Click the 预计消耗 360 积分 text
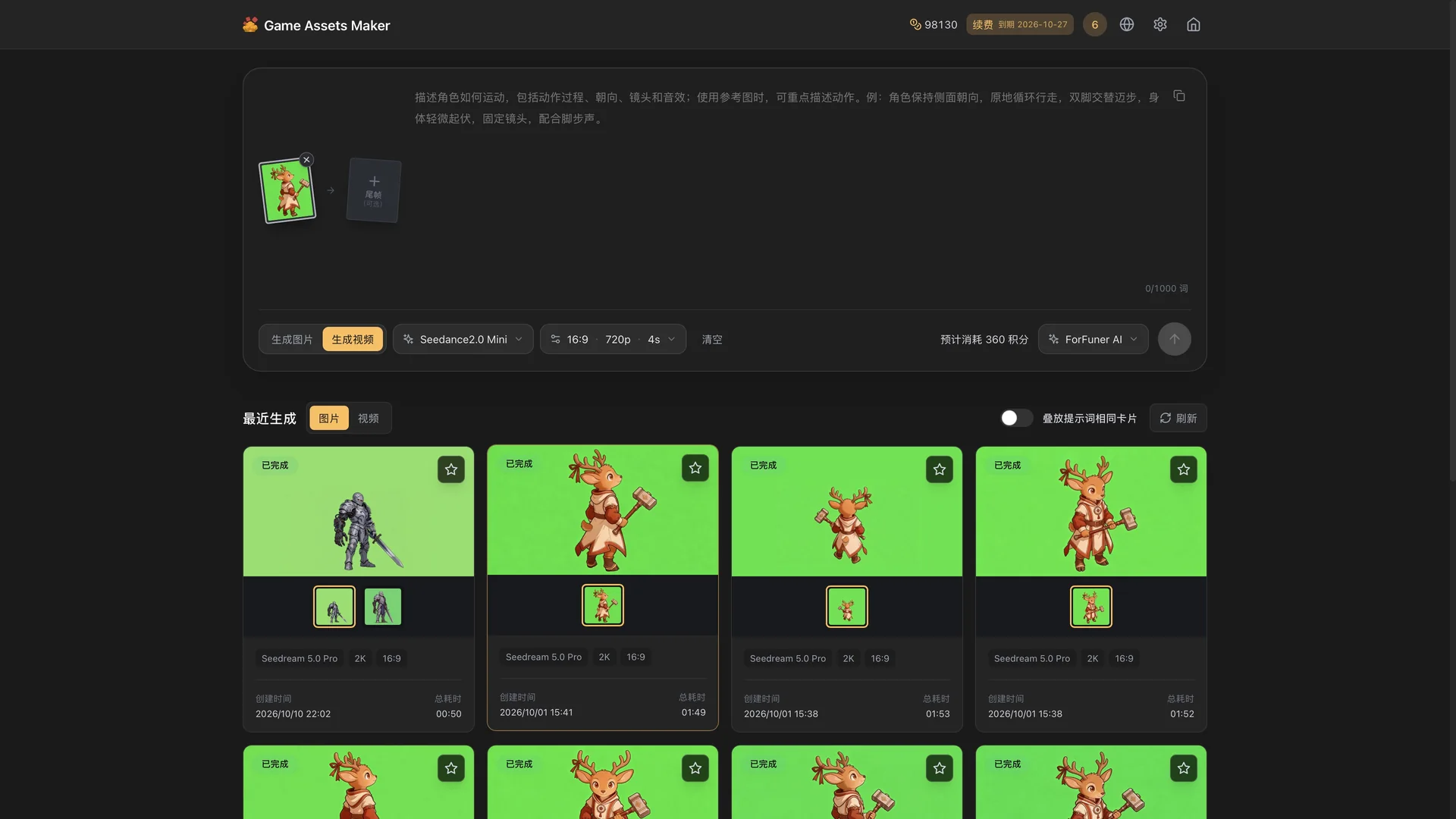The width and height of the screenshot is (1456, 819). [x=984, y=339]
